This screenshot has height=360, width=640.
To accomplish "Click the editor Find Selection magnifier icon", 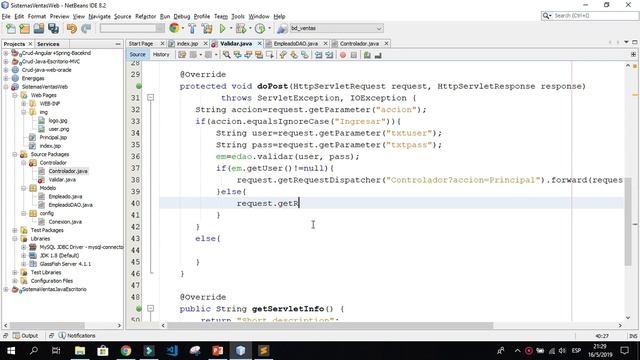I will point(226,55).
